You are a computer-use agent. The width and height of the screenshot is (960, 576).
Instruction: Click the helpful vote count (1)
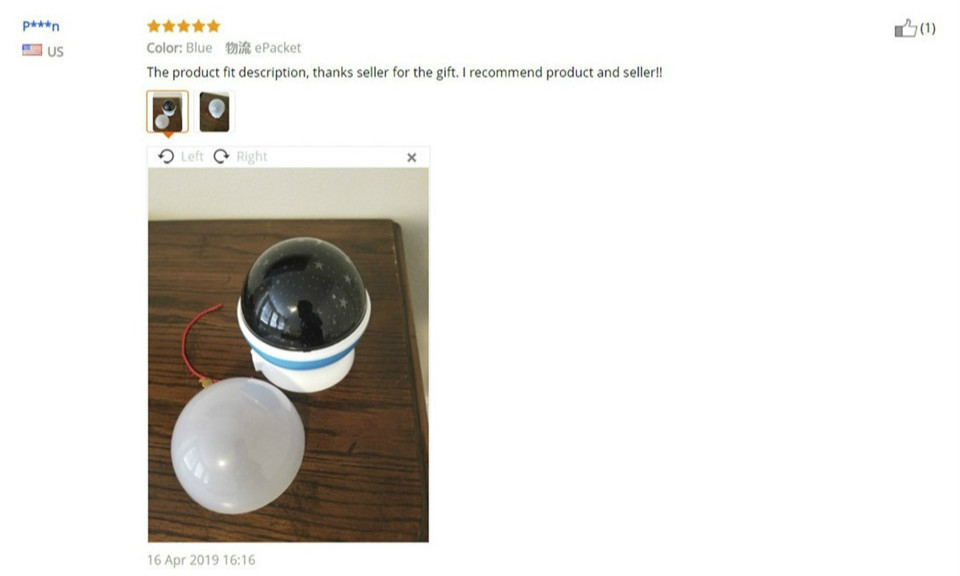point(928,28)
